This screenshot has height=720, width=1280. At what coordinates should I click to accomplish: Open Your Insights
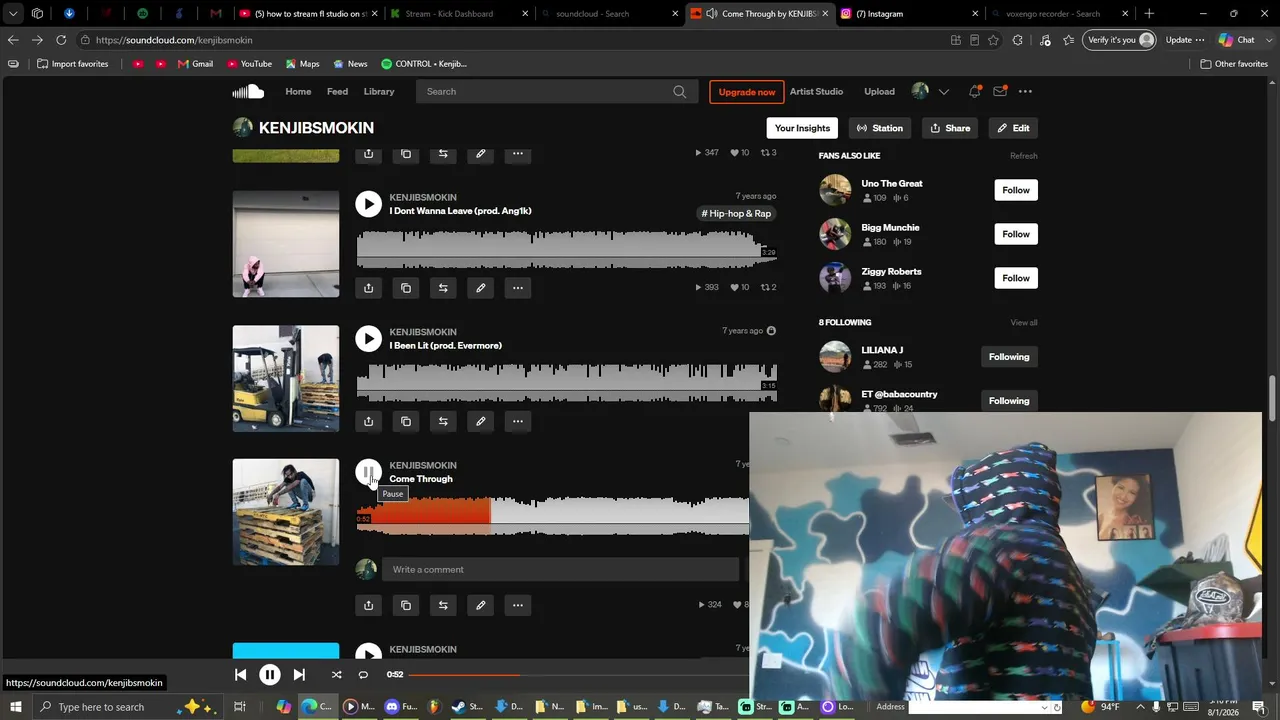tap(802, 128)
